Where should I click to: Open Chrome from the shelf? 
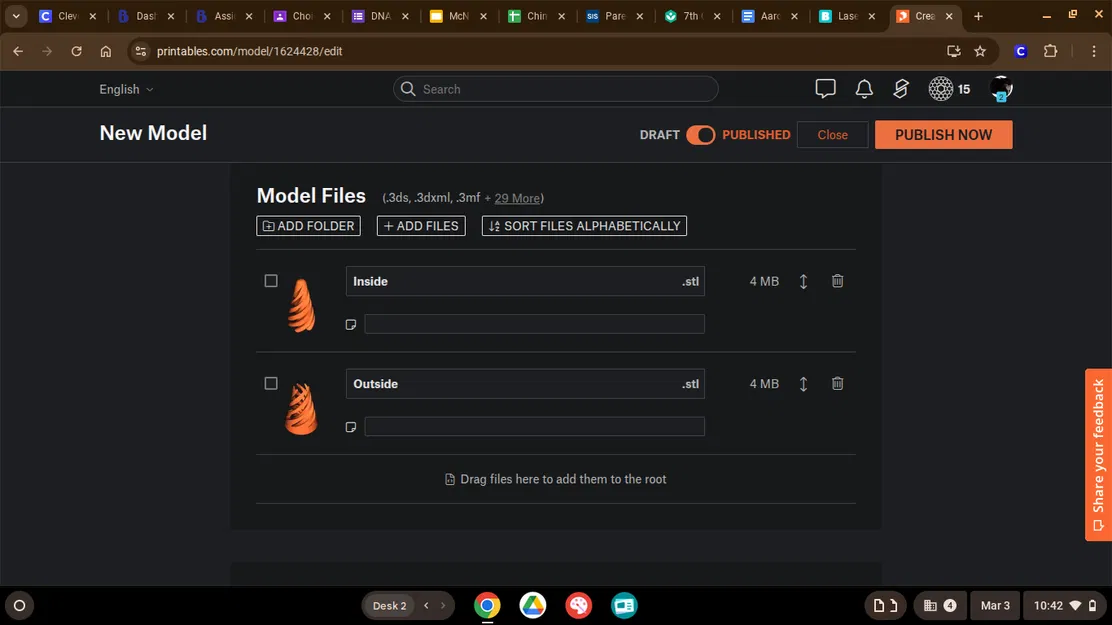tap(487, 605)
